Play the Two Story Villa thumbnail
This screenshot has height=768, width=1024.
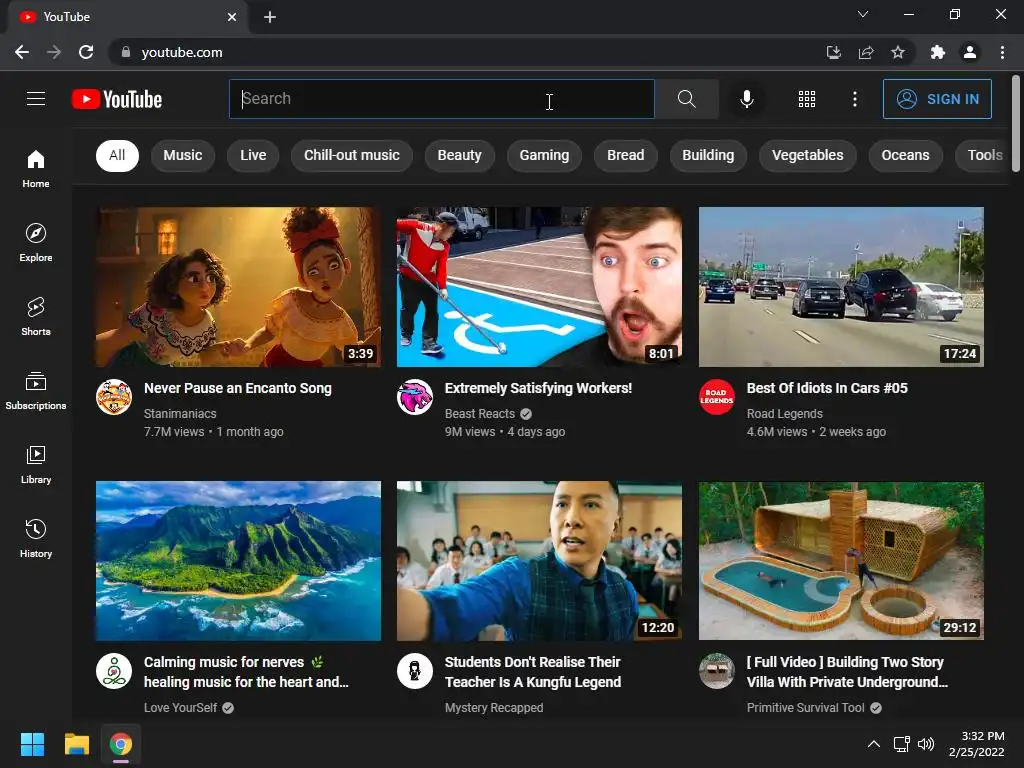[841, 561]
